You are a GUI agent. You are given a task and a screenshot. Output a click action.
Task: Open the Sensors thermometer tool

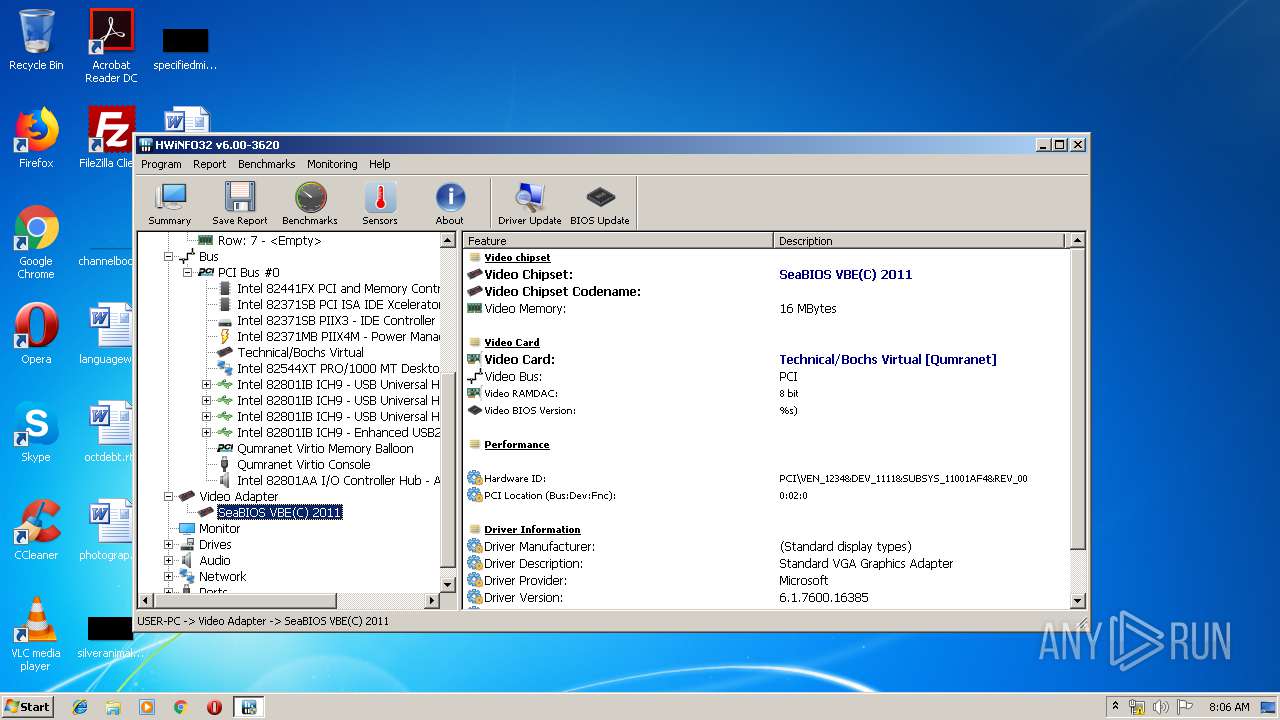(380, 204)
